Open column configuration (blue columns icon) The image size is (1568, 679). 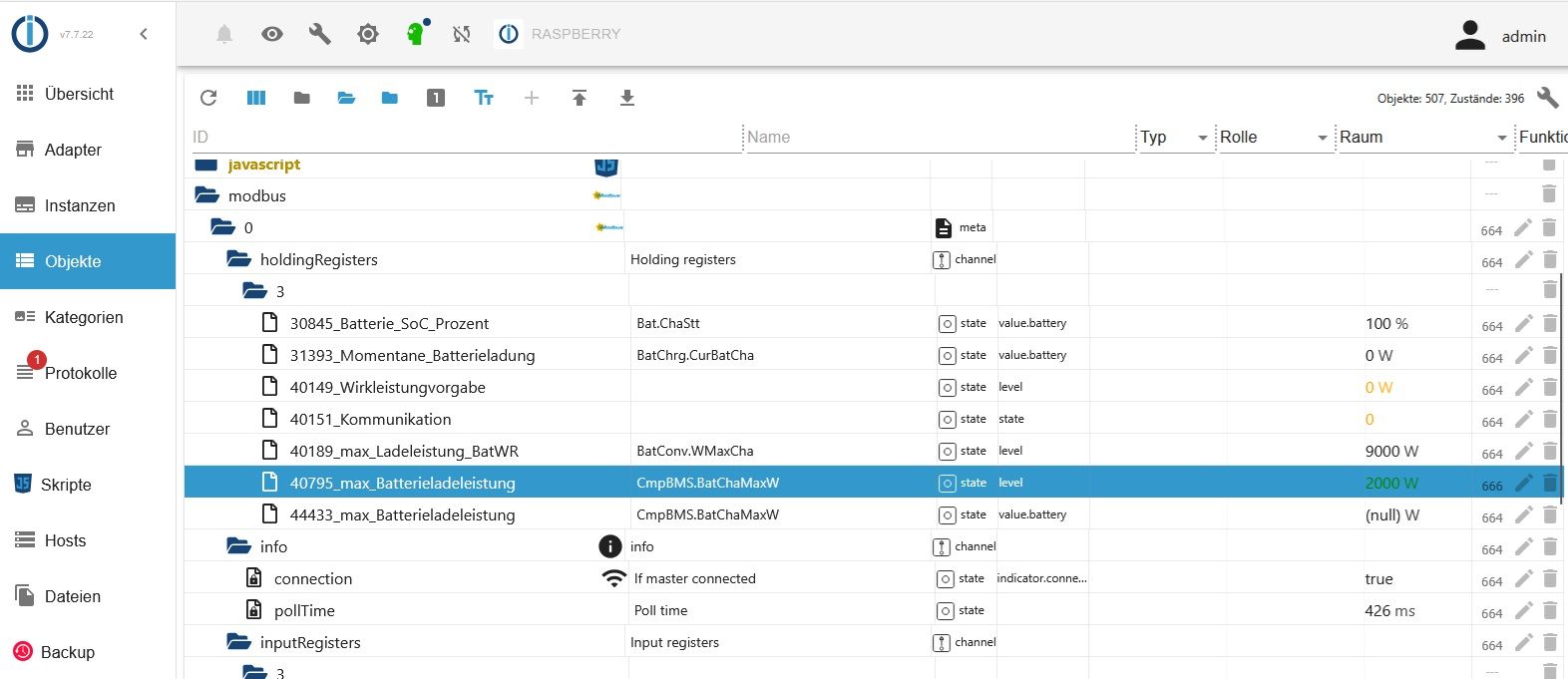click(x=256, y=98)
